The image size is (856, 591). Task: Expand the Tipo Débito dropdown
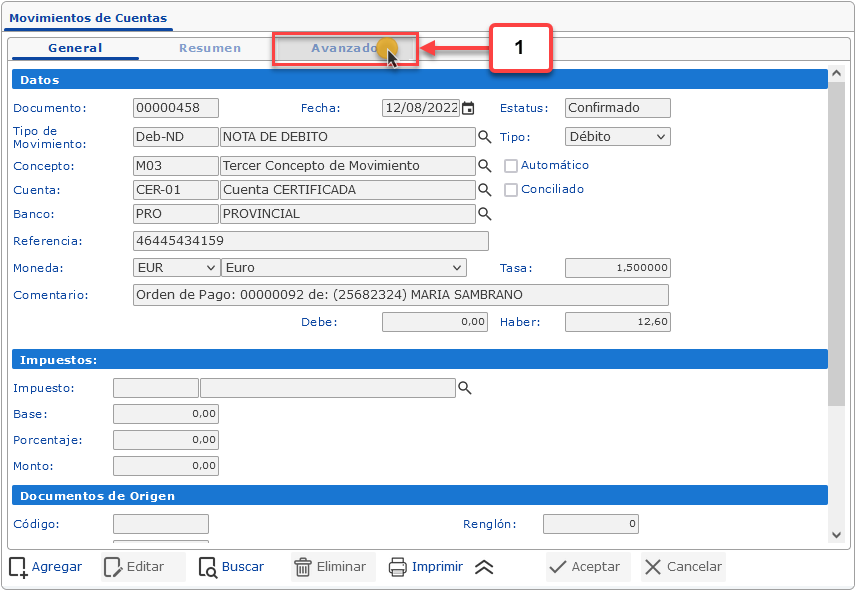click(617, 137)
